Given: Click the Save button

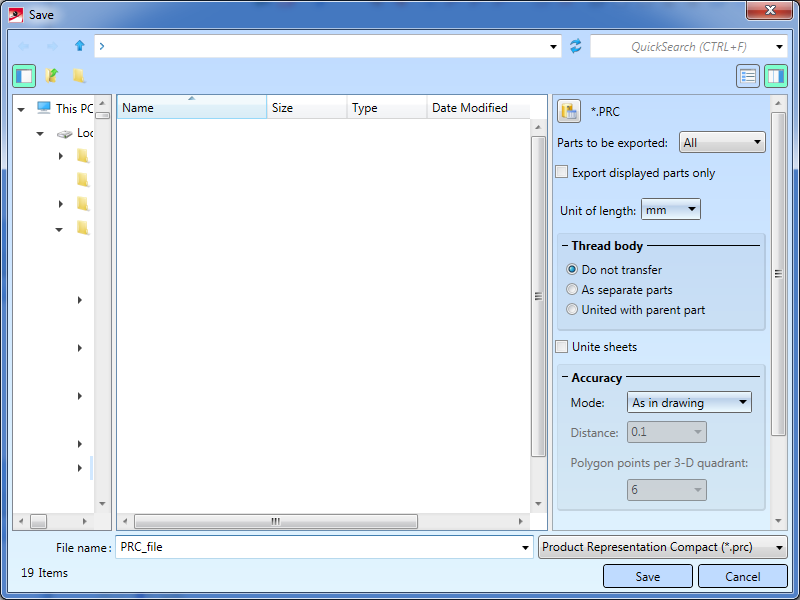Looking at the screenshot, I should [647, 577].
